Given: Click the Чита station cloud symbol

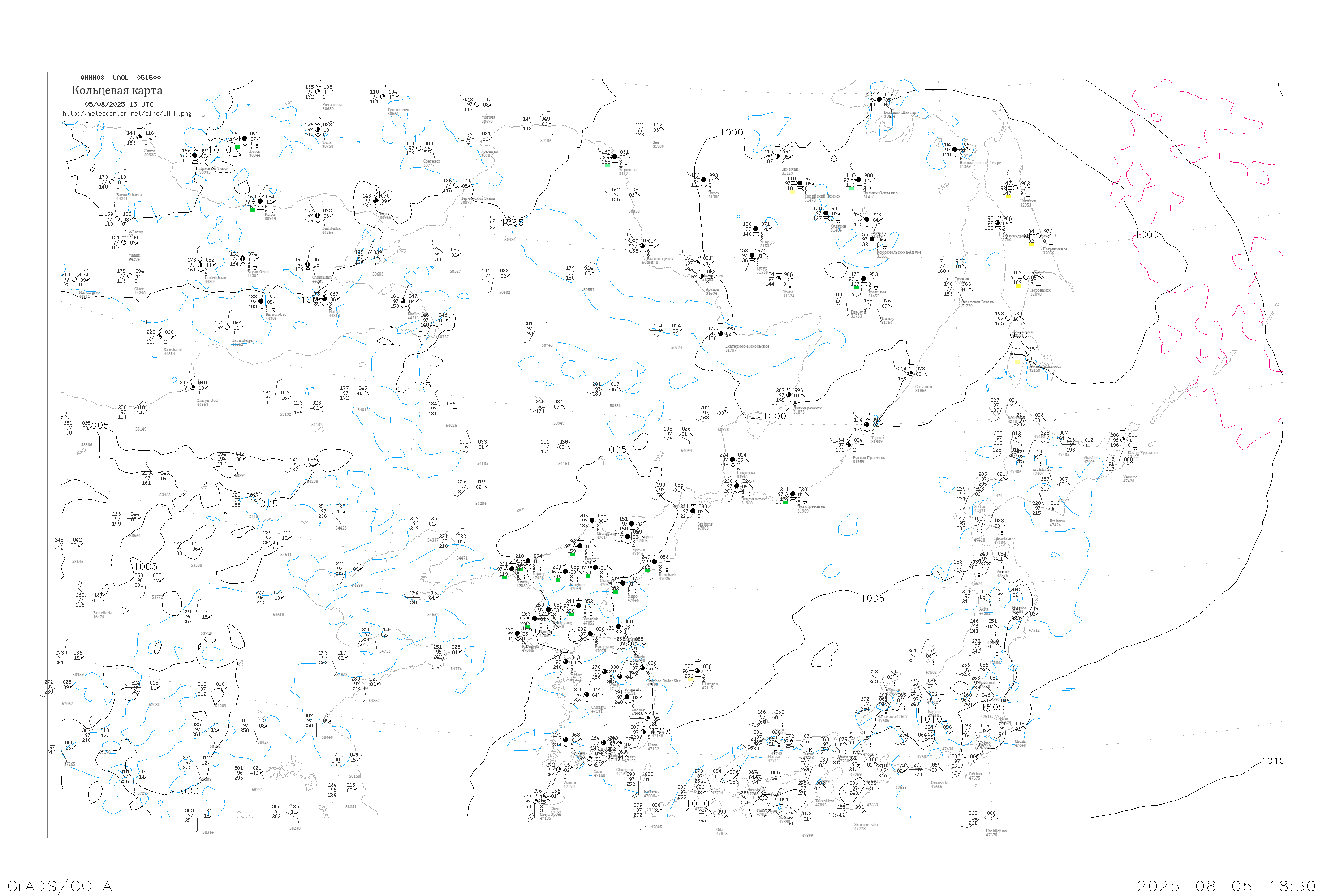Looking at the screenshot, I should [x=318, y=129].
